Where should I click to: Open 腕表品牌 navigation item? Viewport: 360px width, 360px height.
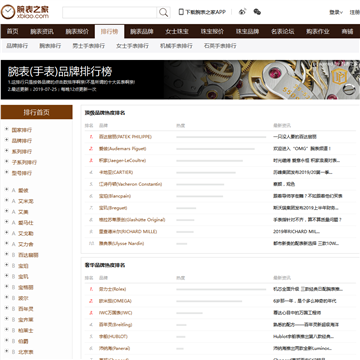click(x=142, y=32)
